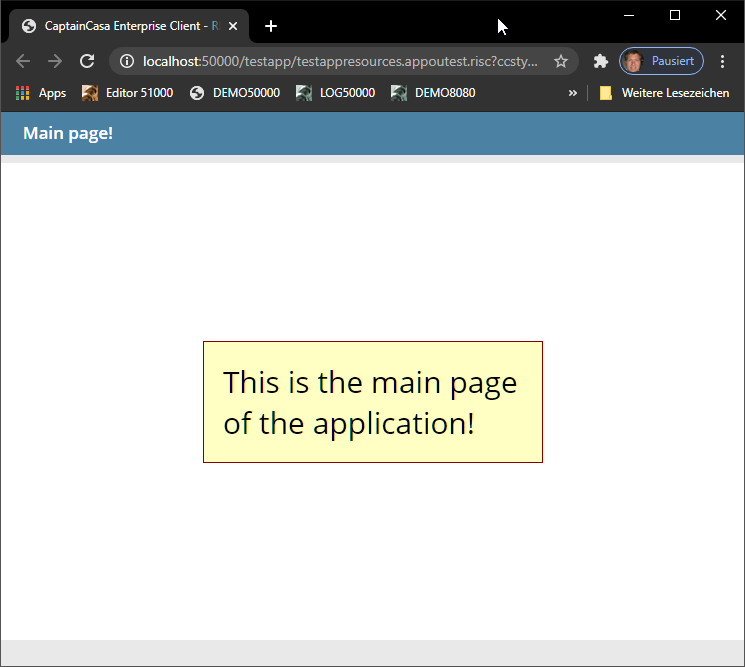Open the LOG50000 bookmark
Image resolution: width=745 pixels, height=667 pixels.
(335, 93)
